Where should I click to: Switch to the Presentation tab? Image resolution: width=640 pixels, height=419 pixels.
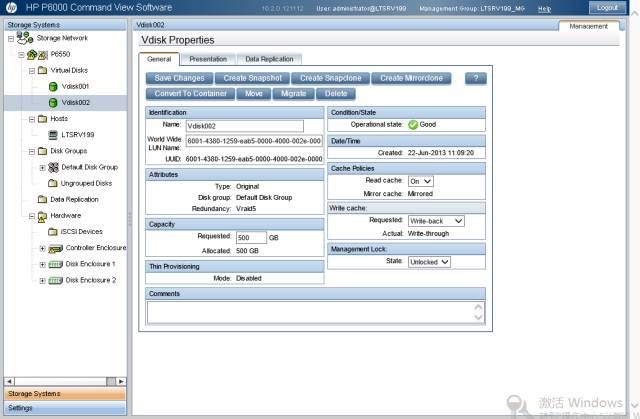pyautogui.click(x=208, y=59)
